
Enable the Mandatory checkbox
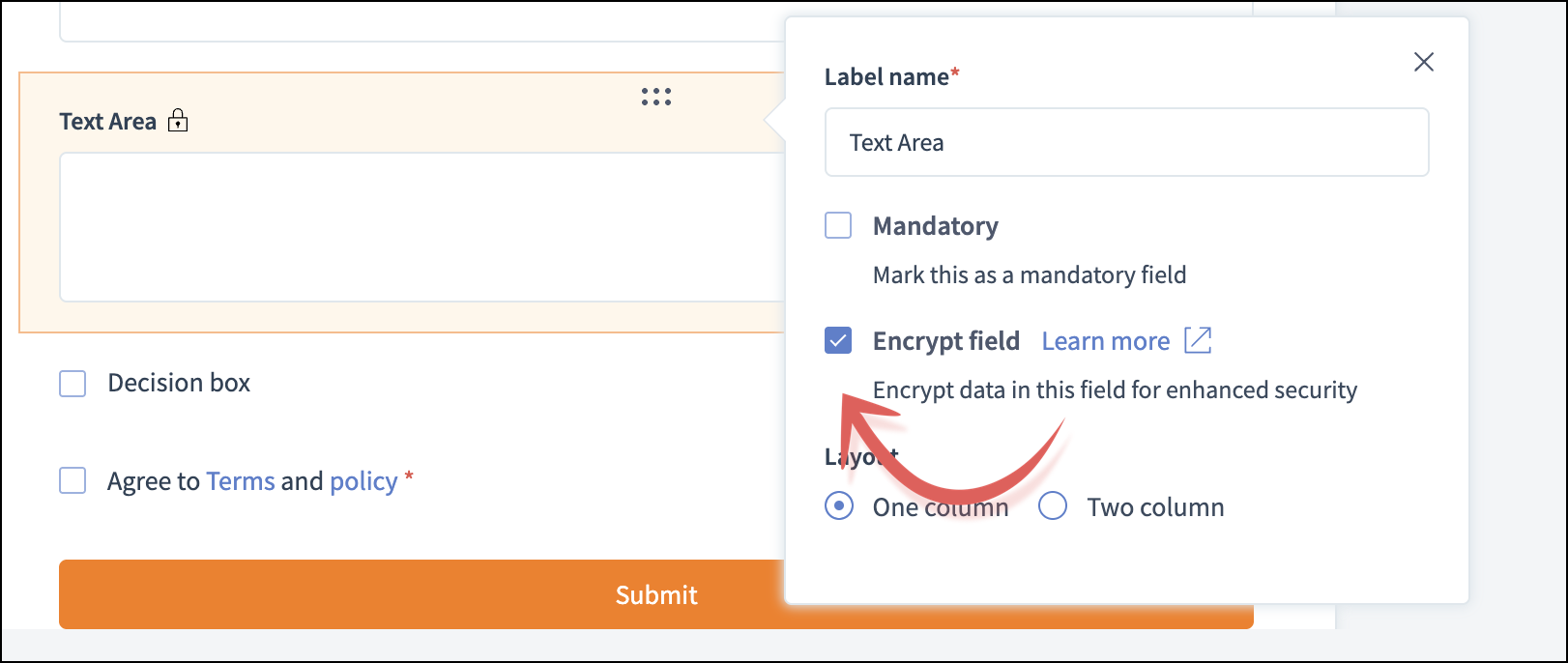pos(838,225)
